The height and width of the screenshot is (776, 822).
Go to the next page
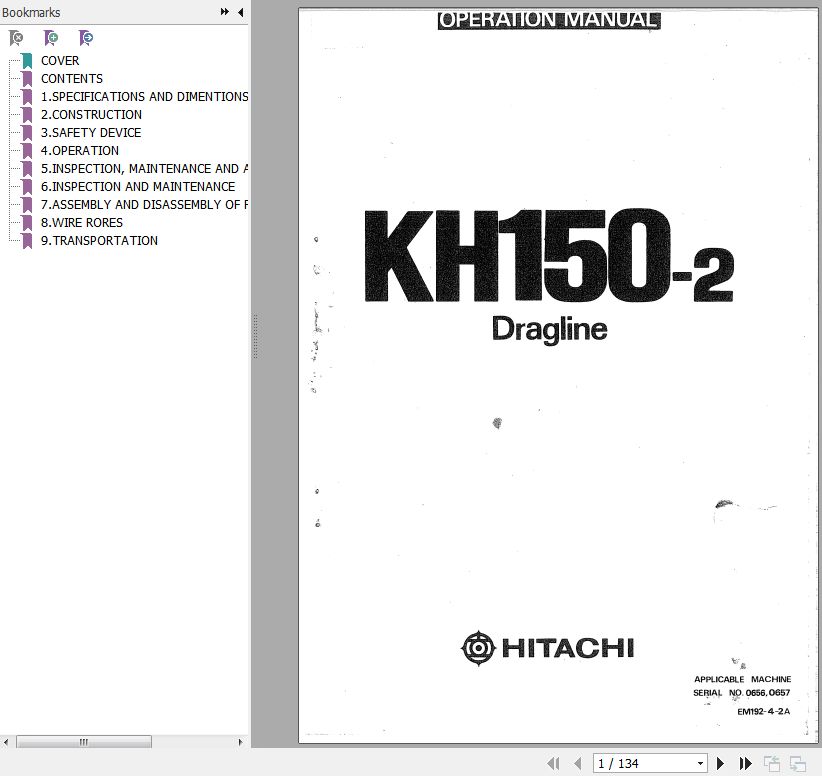pyautogui.click(x=720, y=763)
